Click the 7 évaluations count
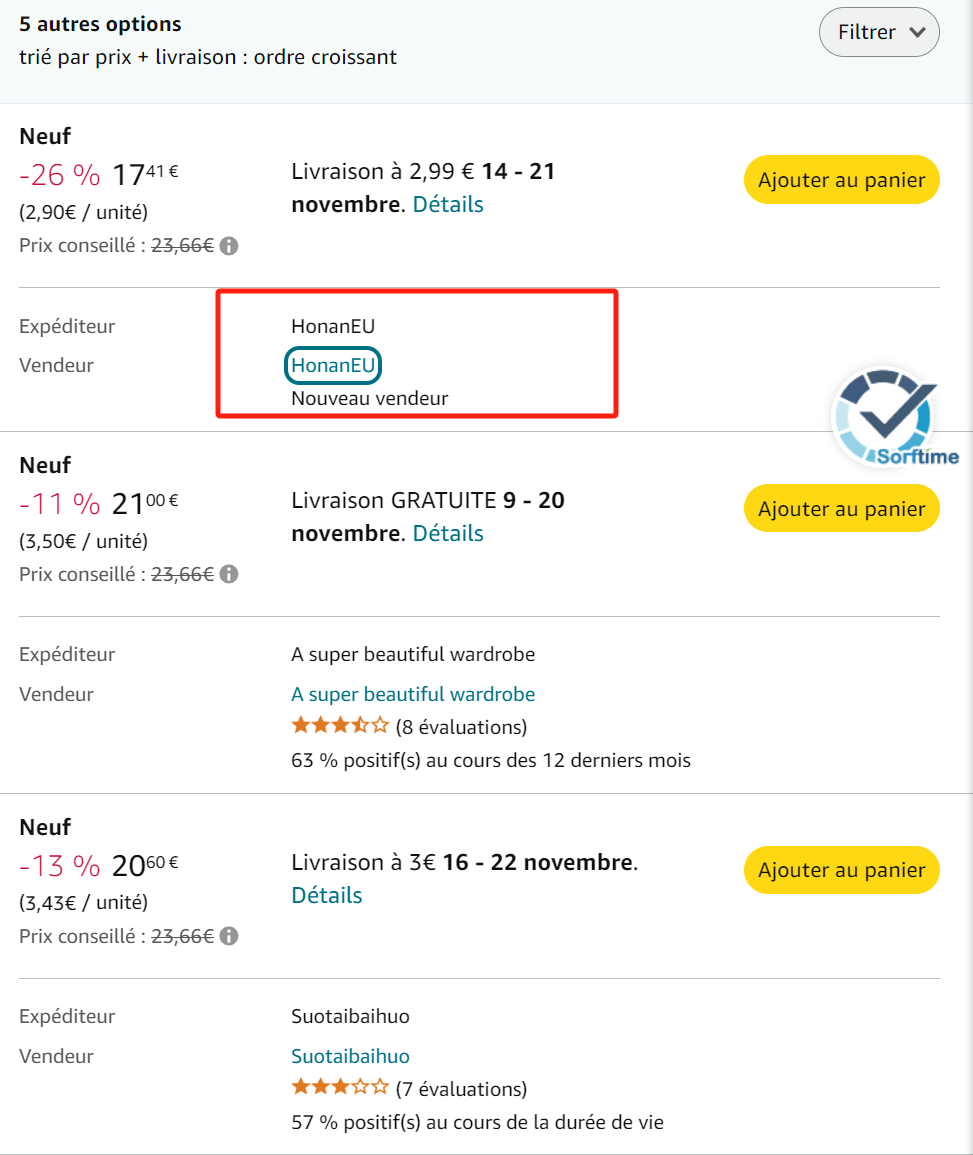Screen dimensions: 973x1155 click(x=461, y=1089)
